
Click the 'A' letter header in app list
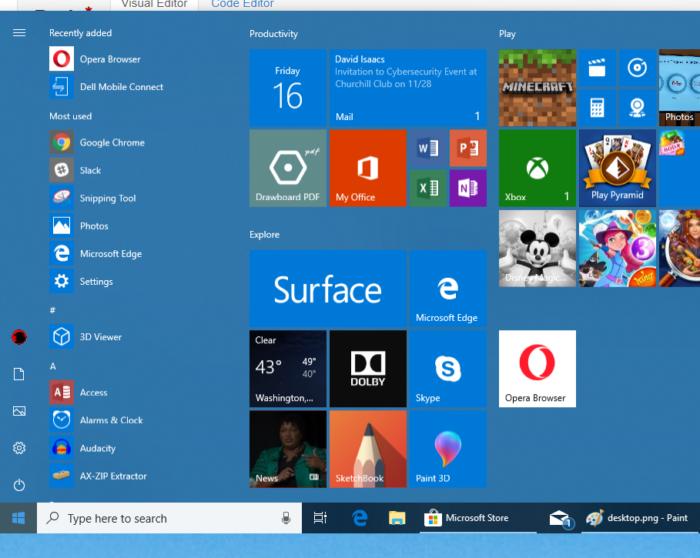coord(53,367)
